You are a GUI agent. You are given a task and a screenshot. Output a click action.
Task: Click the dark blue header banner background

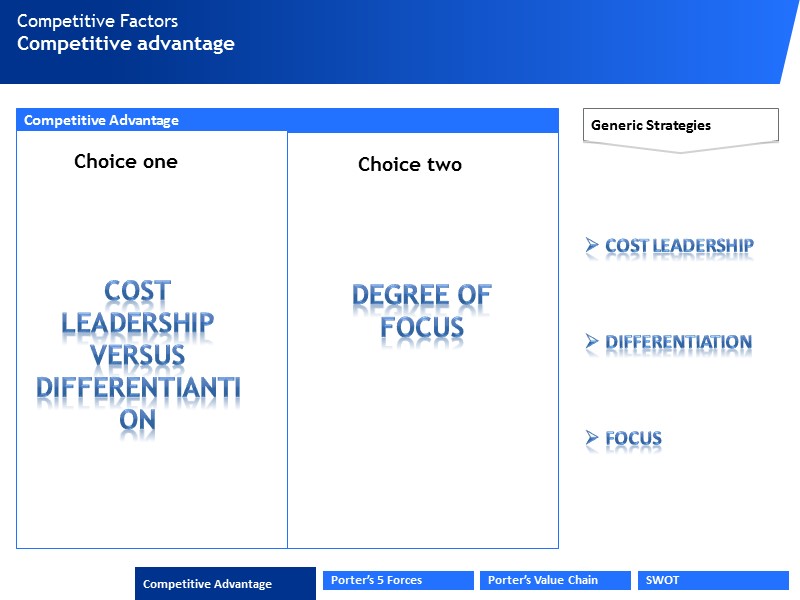500,42
